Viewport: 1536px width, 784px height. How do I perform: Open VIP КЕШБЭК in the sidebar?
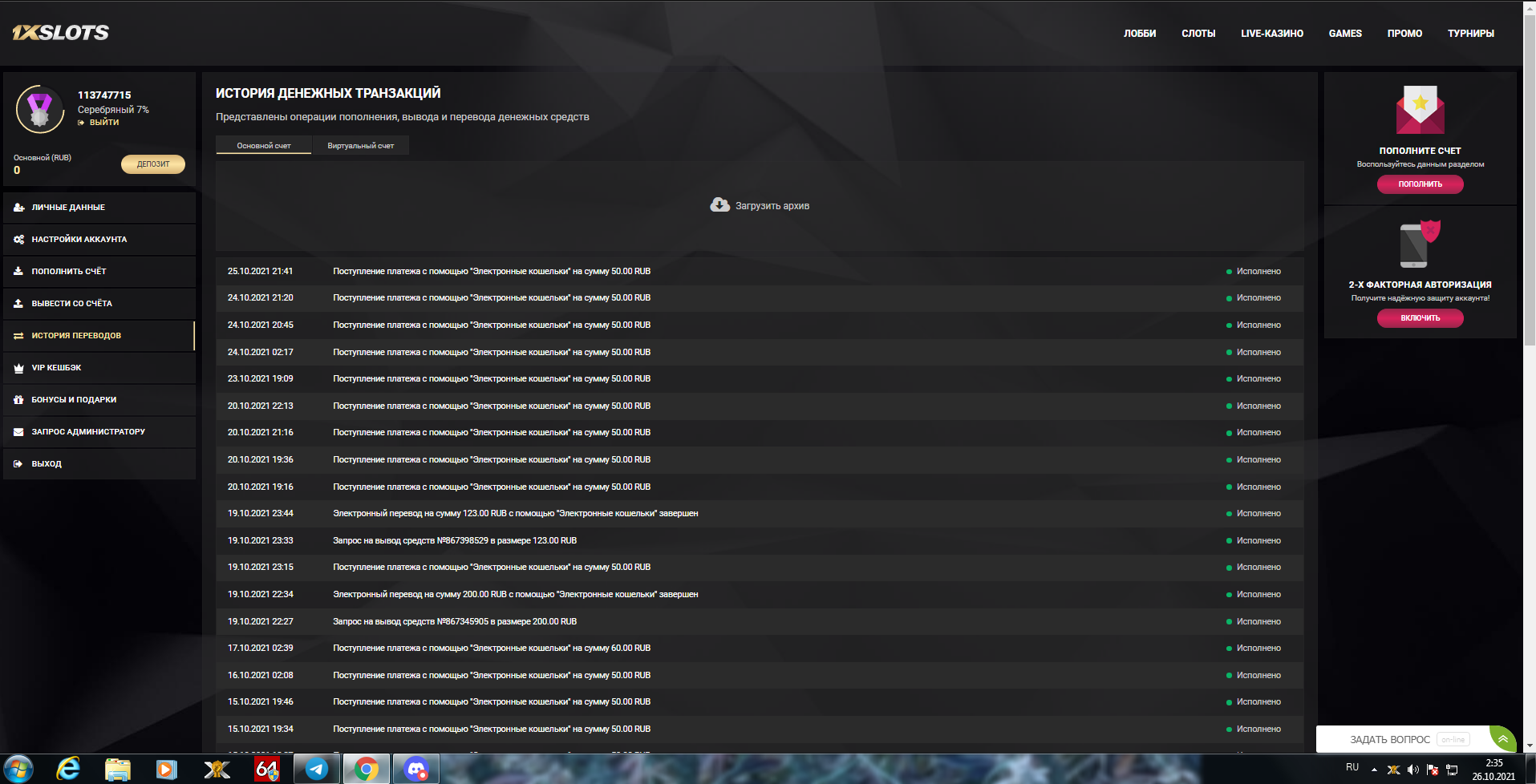point(99,367)
